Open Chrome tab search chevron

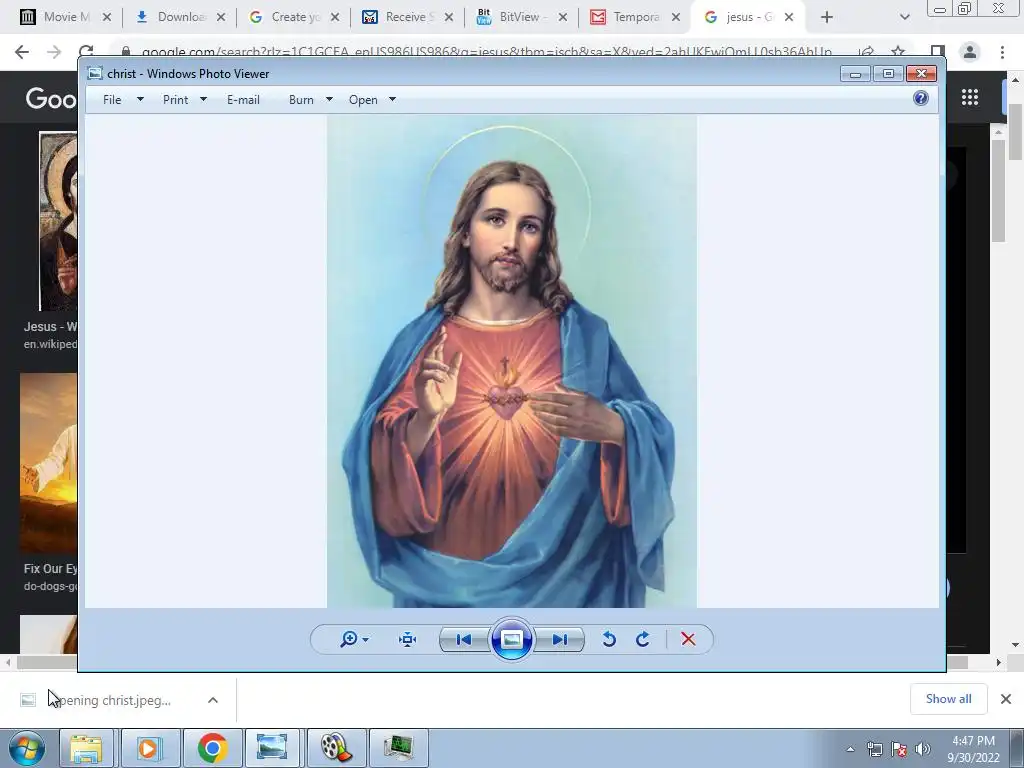coord(904,17)
